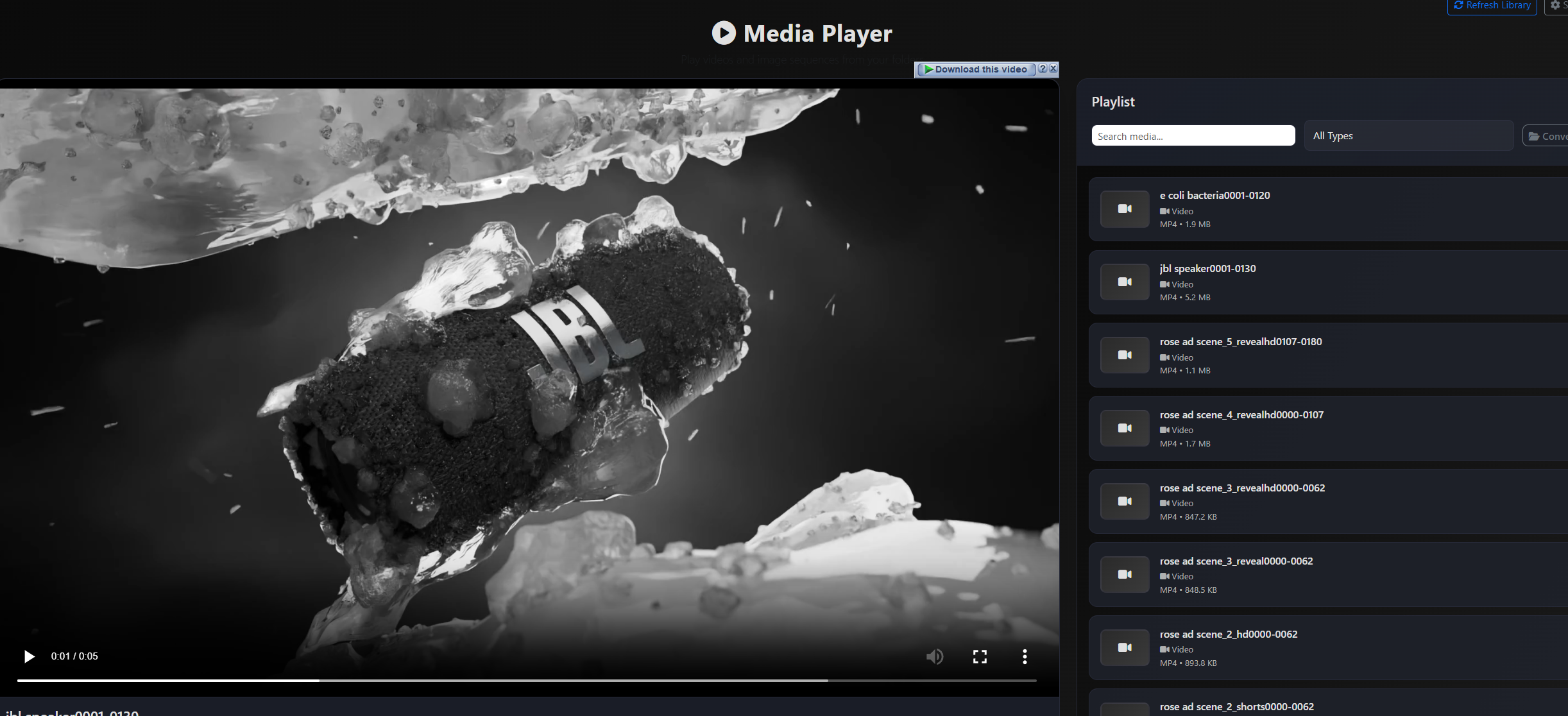Screen dimensions: 1568x716
Task: Click the rose ad scene_2_hd0000-0062 camera icon
Action: (1124, 648)
